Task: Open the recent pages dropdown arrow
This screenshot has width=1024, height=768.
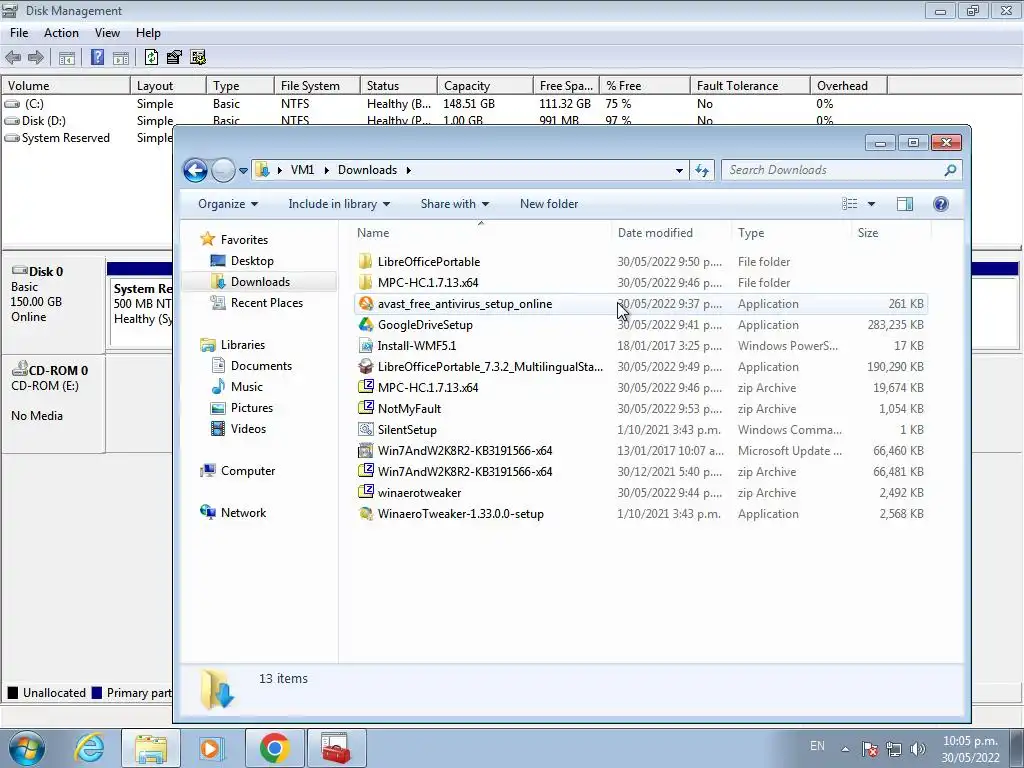Action: click(243, 170)
